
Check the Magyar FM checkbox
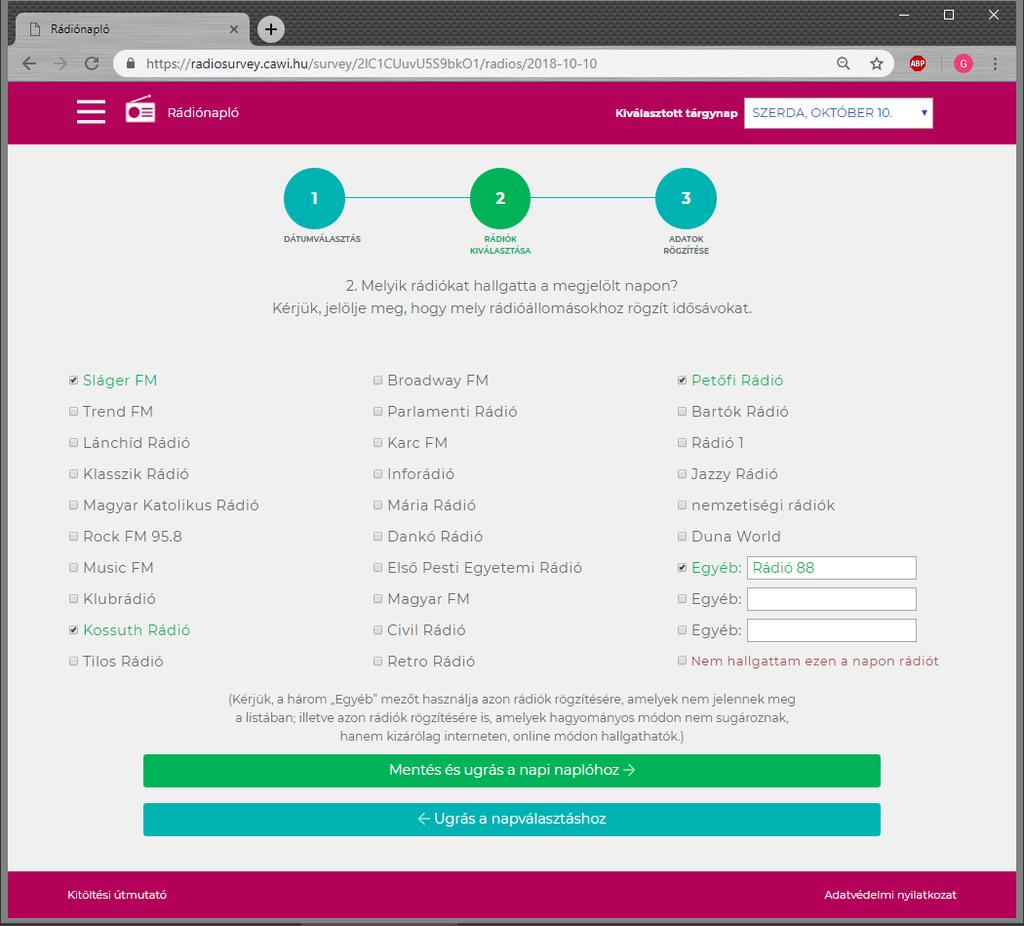378,599
